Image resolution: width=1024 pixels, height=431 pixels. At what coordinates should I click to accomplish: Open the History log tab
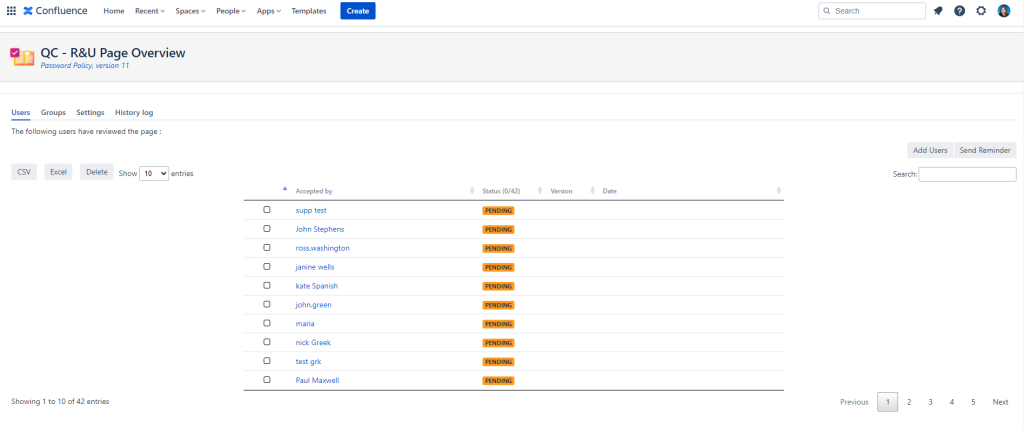tap(134, 112)
